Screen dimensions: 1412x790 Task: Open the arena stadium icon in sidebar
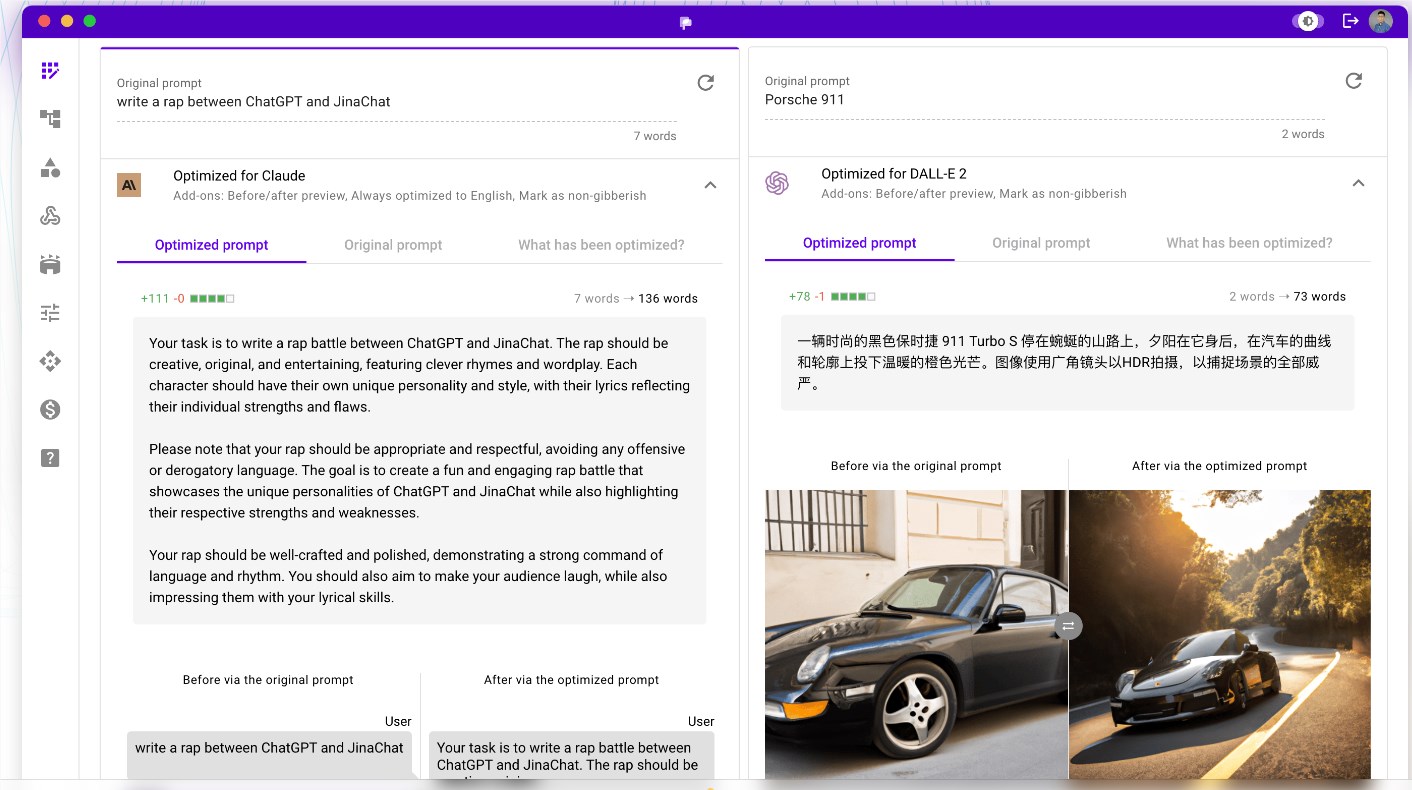[50, 264]
